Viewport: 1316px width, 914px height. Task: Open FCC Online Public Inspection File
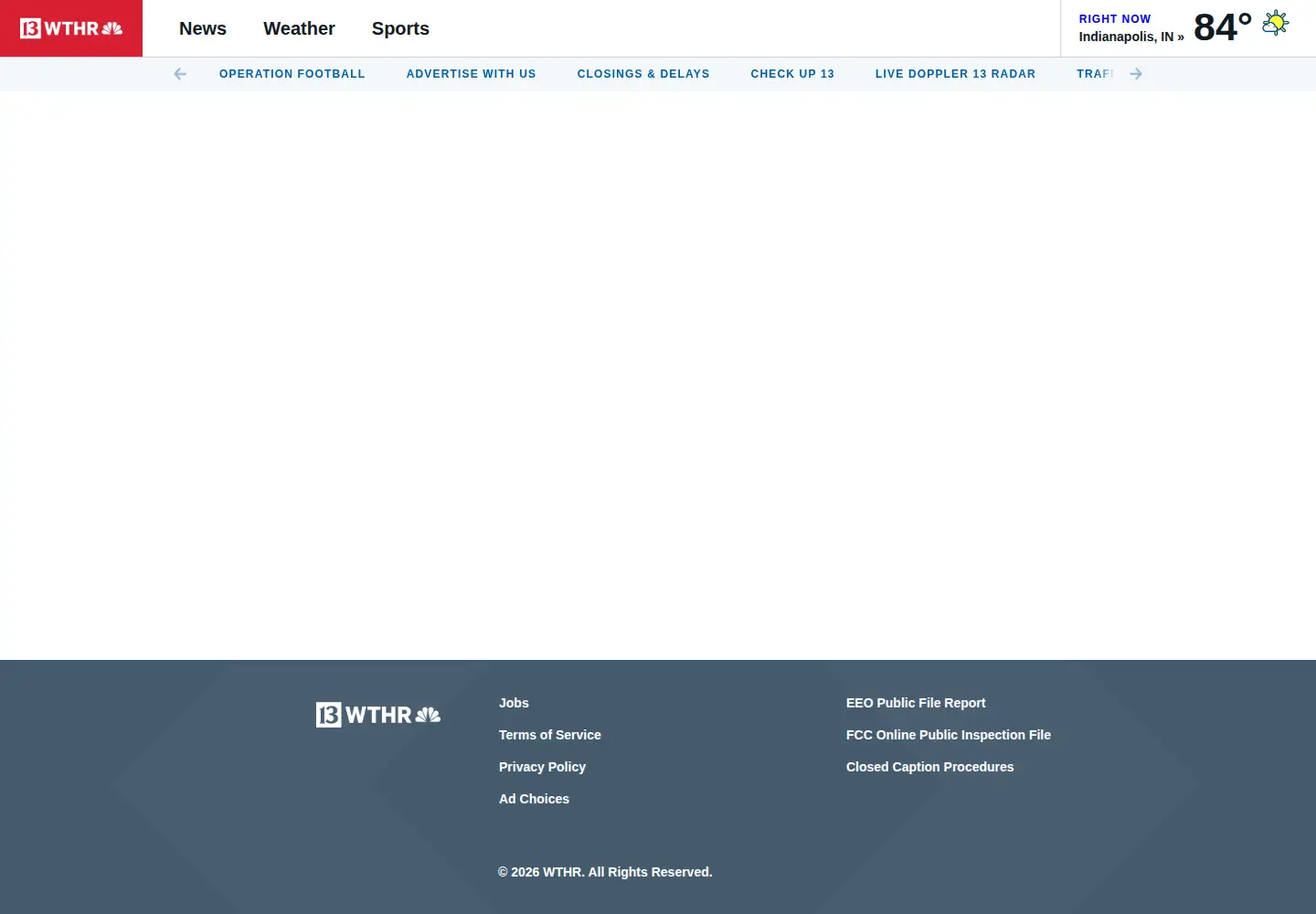pyautogui.click(x=949, y=735)
